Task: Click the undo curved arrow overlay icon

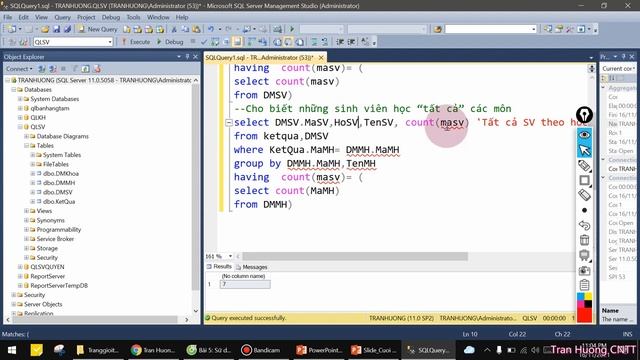Action: (x=584, y=225)
